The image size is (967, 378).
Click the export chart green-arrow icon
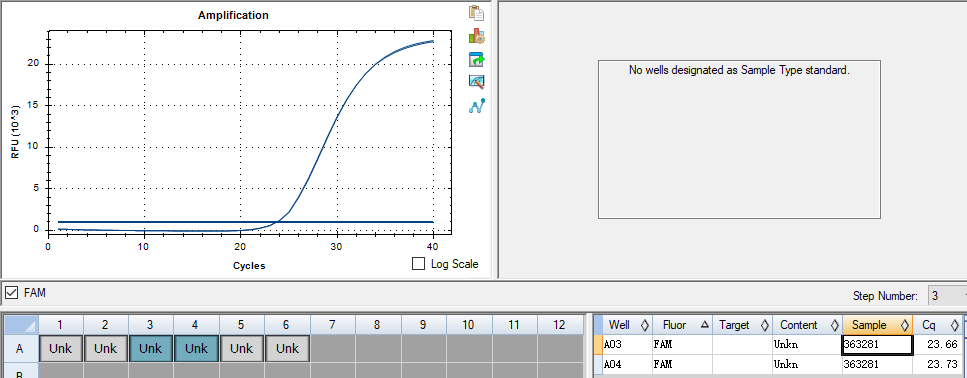click(476, 59)
